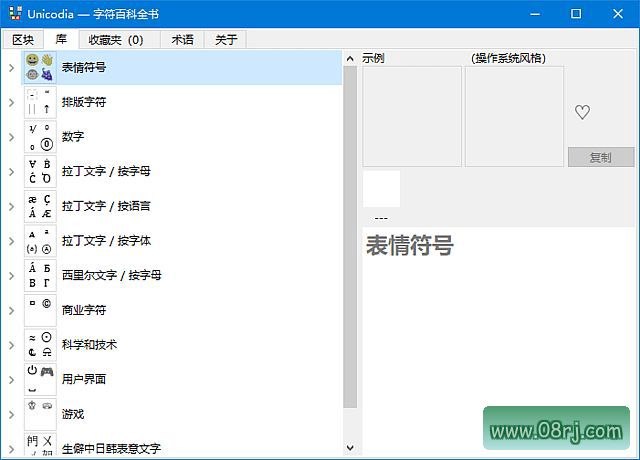Expand the 西里尔文字 / 按字母 node
This screenshot has width=640, height=460.
click(11, 276)
